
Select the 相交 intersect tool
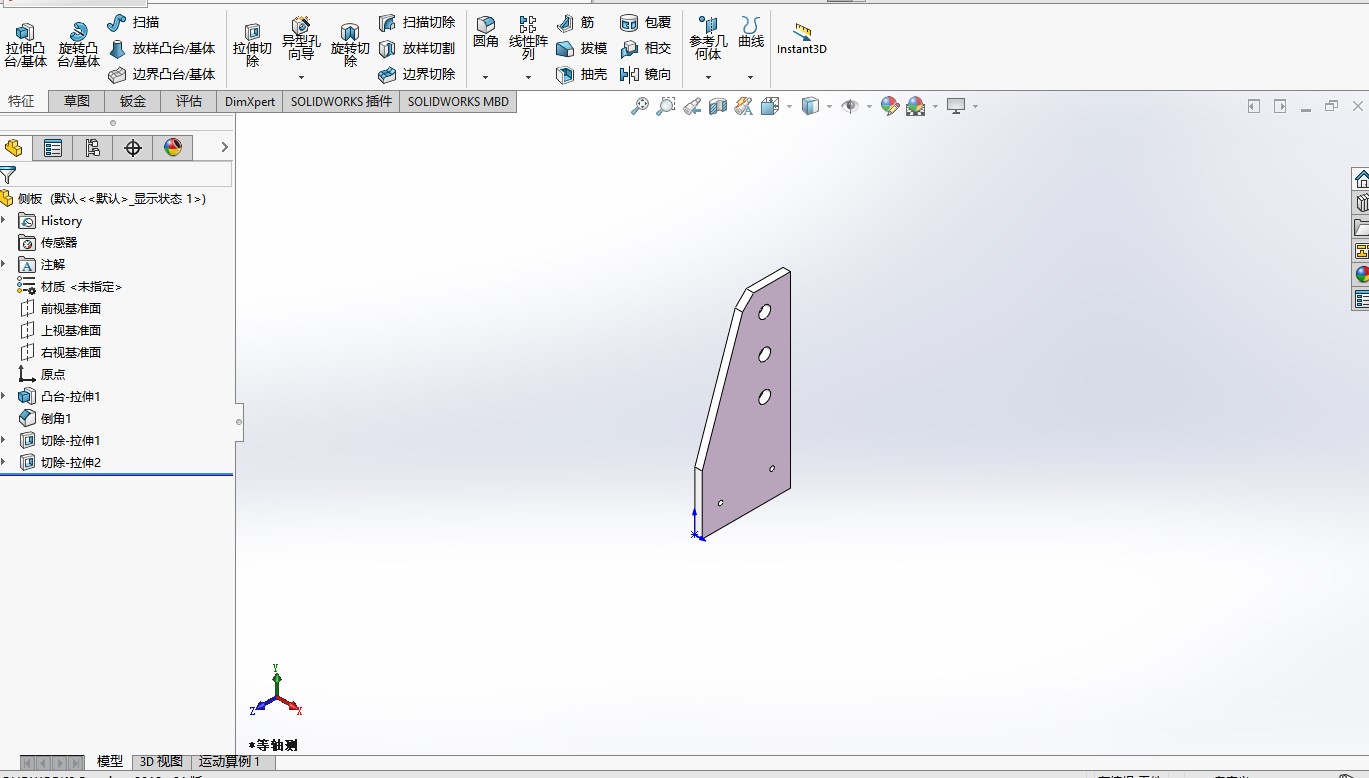[645, 48]
